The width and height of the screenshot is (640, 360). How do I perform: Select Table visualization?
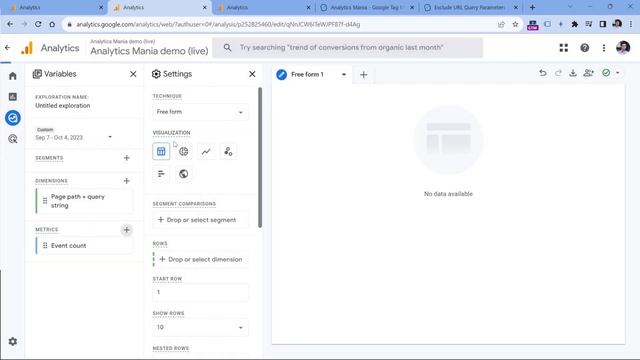point(161,151)
